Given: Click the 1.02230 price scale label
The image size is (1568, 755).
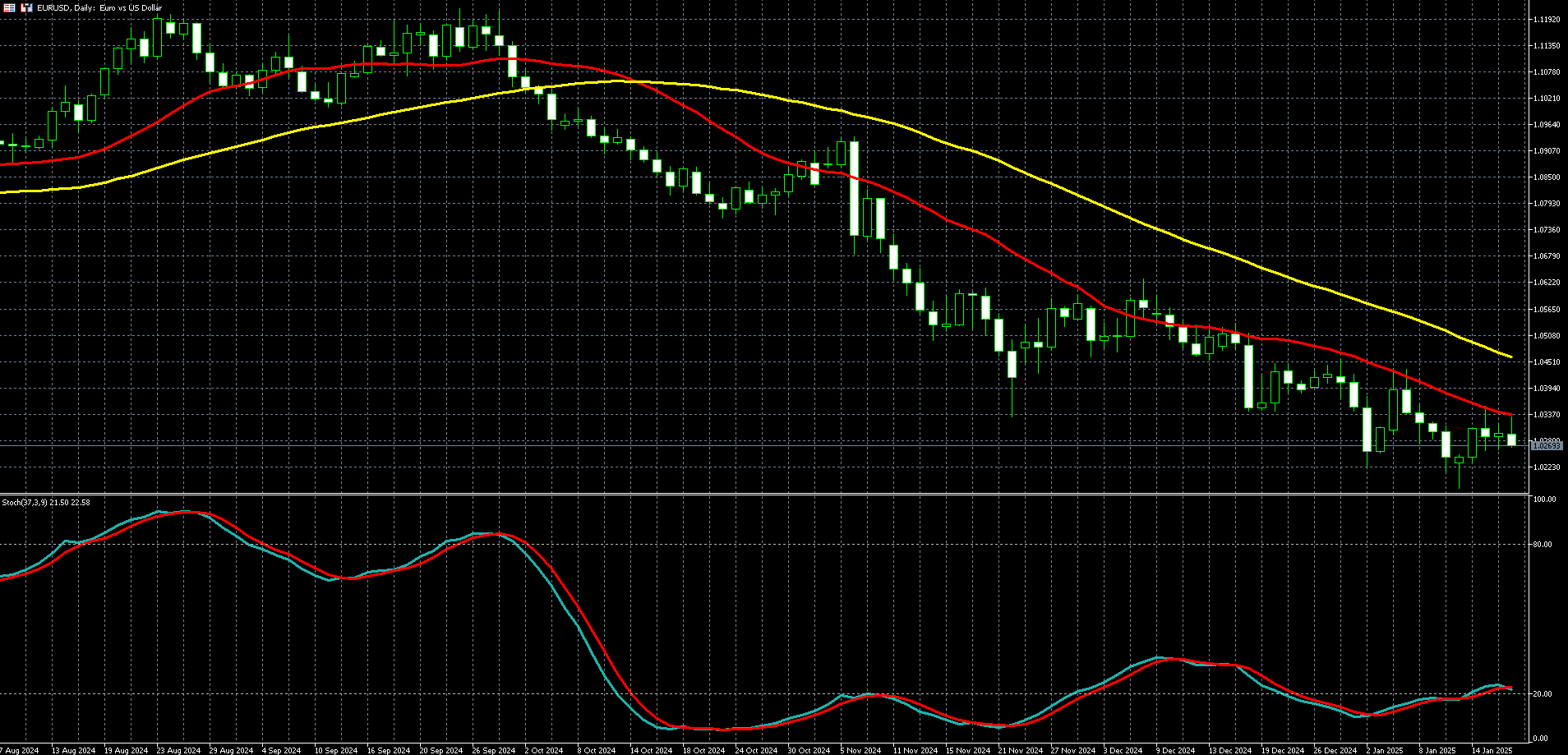Looking at the screenshot, I should (1547, 467).
